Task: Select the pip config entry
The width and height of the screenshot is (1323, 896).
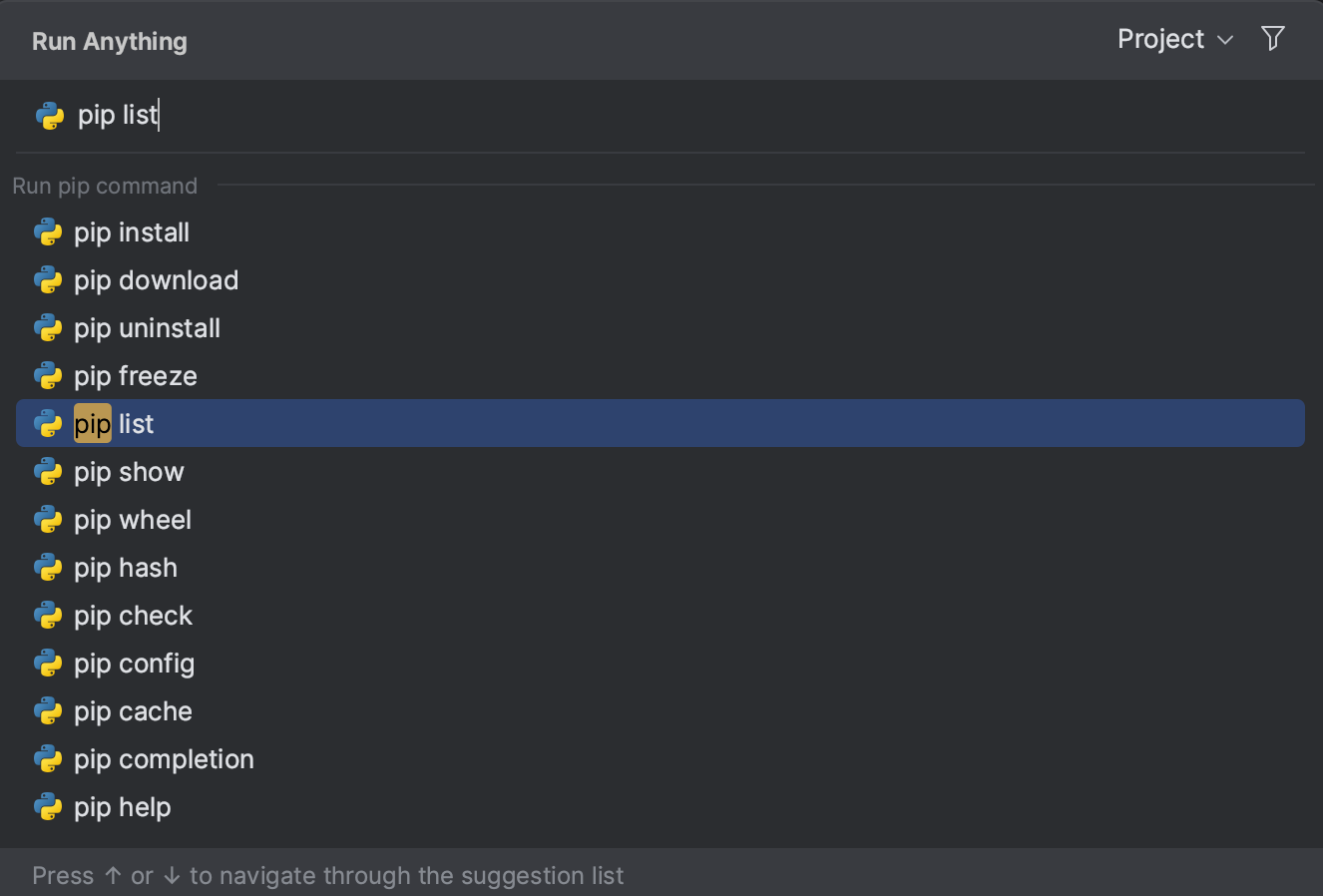Action: (134, 663)
